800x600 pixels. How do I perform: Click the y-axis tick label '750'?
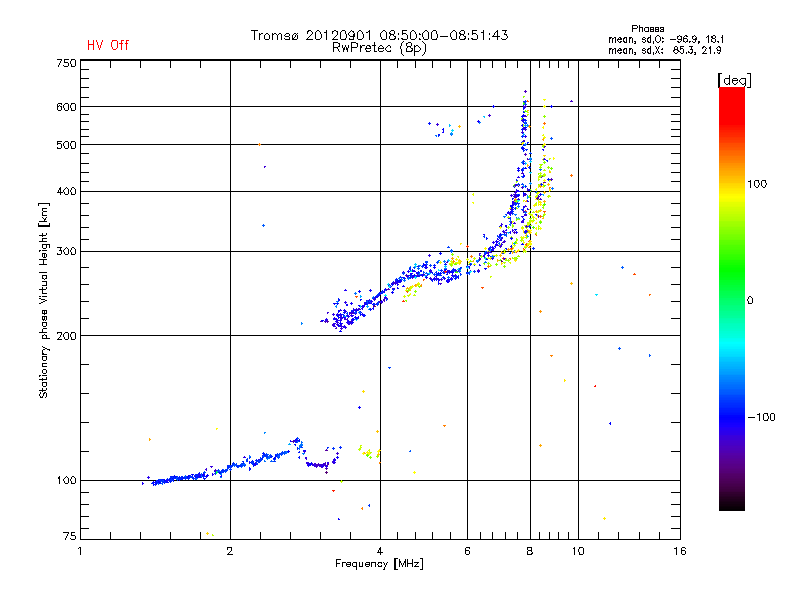tap(67, 63)
